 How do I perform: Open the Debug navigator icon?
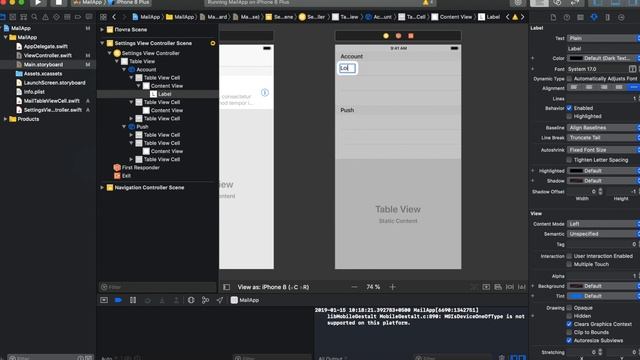(67, 17)
